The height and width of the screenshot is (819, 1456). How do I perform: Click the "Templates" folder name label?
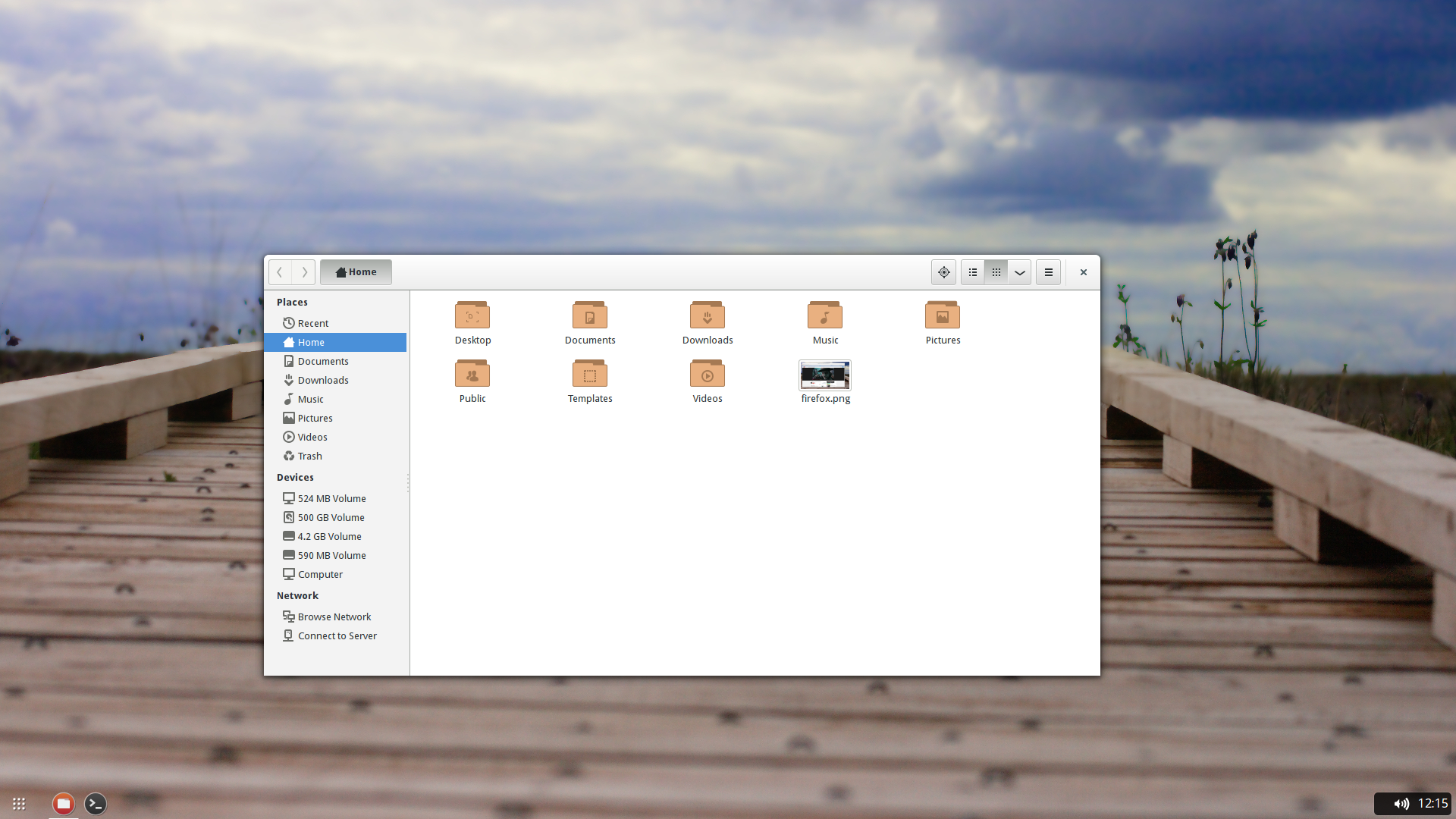click(x=590, y=399)
